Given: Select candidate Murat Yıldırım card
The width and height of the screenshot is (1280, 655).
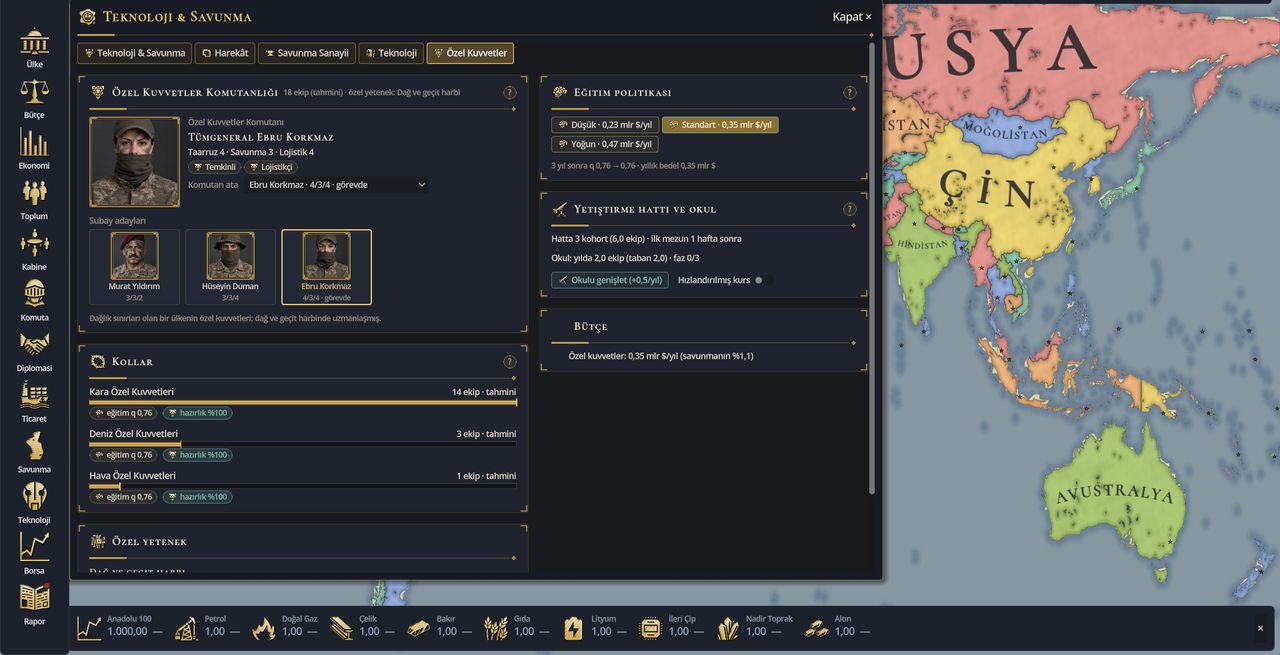Looking at the screenshot, I should click(x=134, y=267).
